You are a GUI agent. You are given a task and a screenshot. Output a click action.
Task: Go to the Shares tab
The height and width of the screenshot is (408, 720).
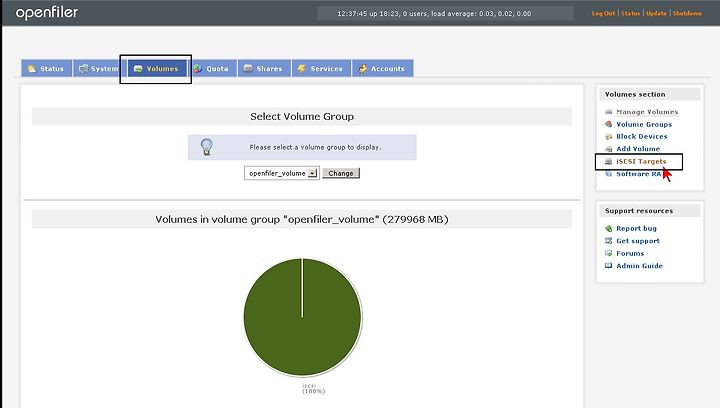264,68
